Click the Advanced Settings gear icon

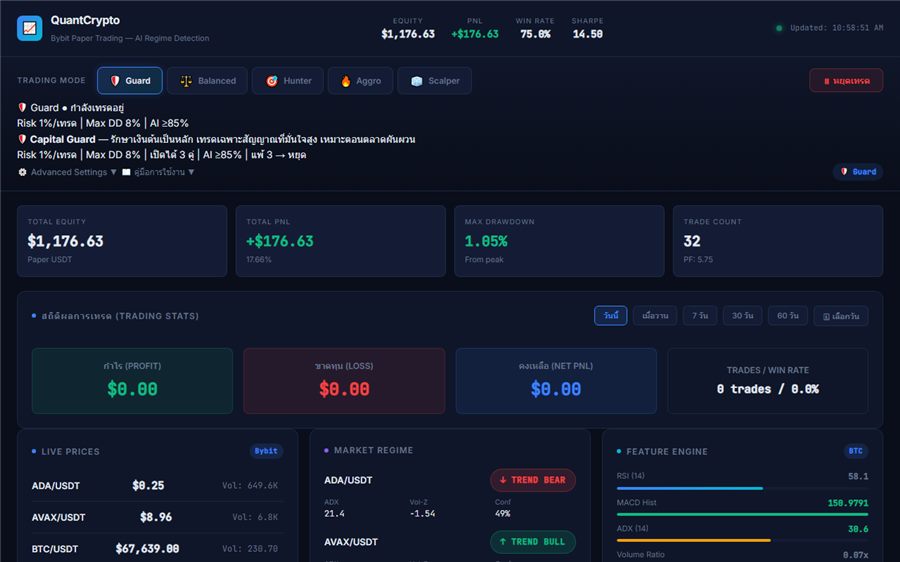pos(22,172)
